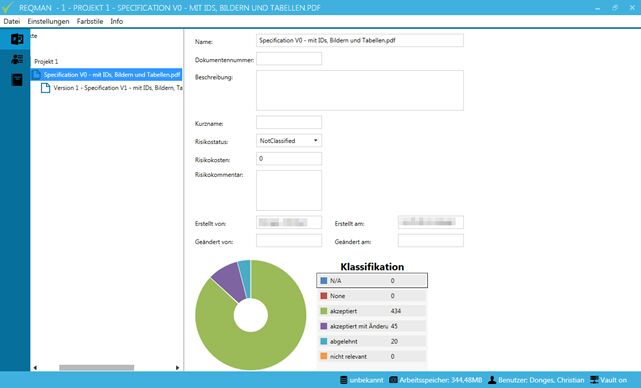Click the Kurzname label
641x388 pixels.
tap(209, 123)
